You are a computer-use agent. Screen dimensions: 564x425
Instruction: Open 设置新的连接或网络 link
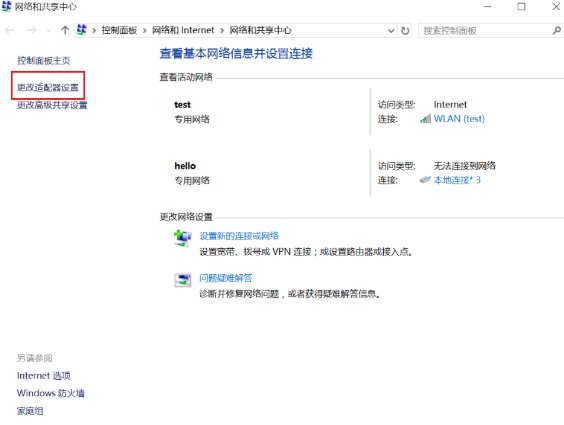click(239, 236)
